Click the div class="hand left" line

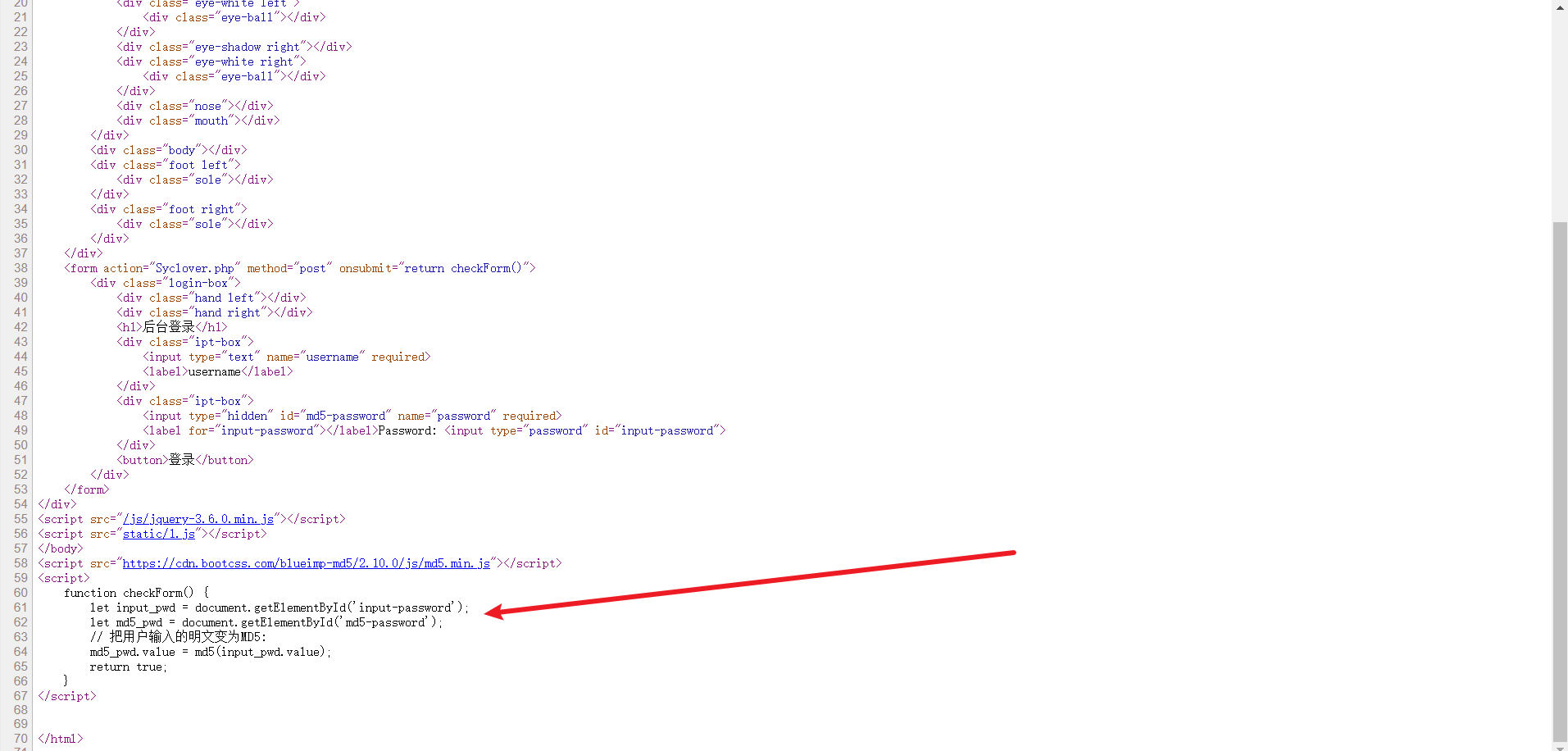tap(211, 298)
